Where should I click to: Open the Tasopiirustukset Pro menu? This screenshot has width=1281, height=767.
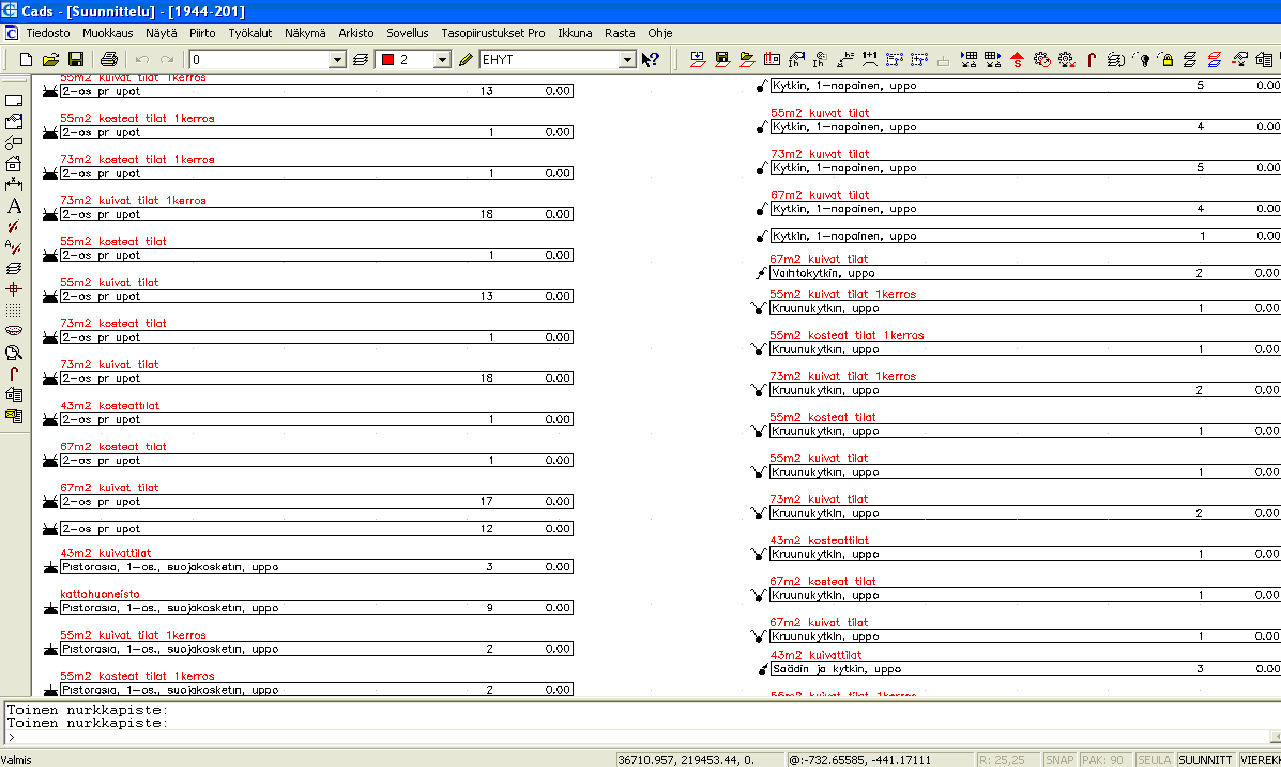tap(493, 33)
